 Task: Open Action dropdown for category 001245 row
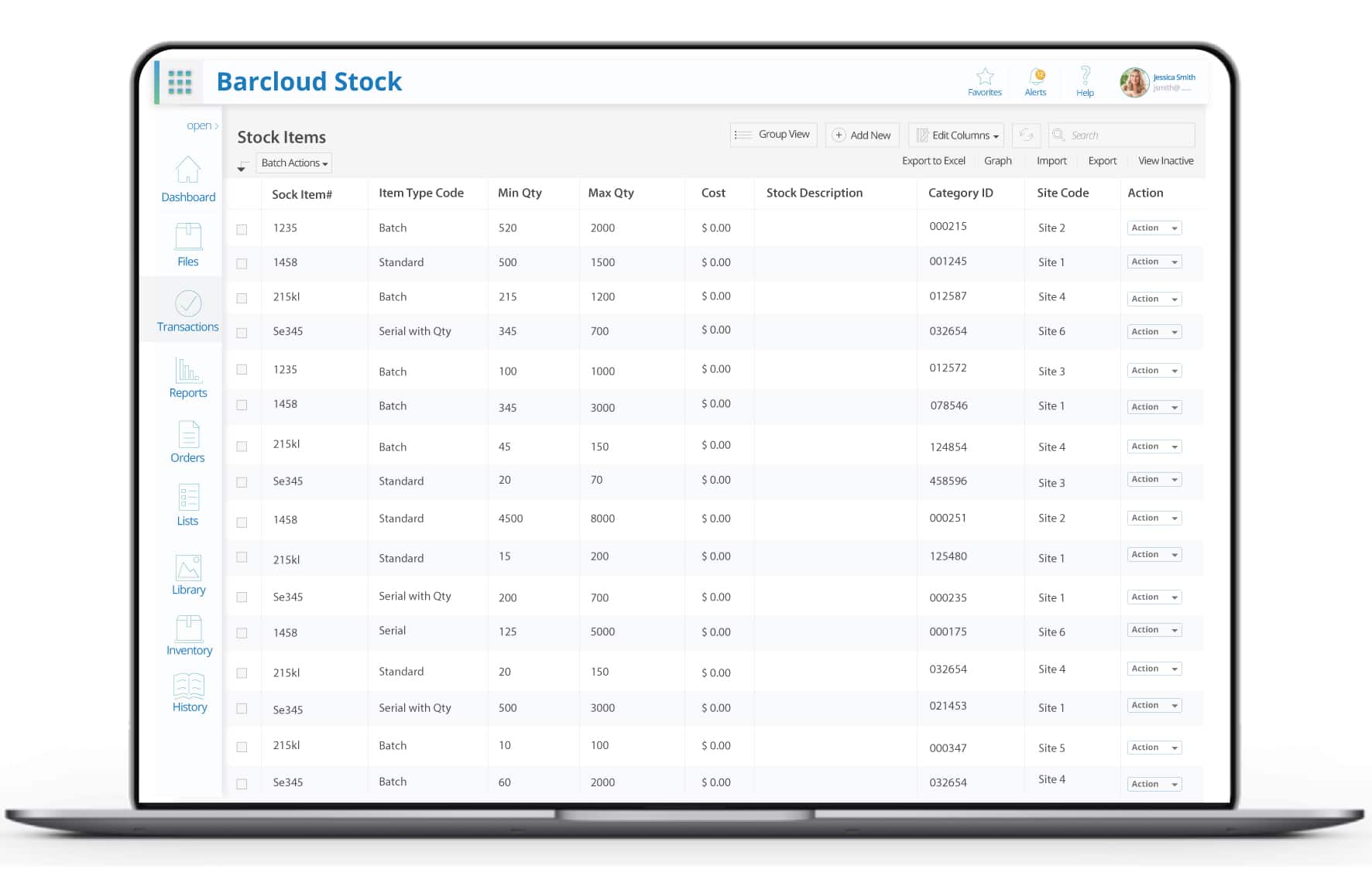tap(1154, 262)
